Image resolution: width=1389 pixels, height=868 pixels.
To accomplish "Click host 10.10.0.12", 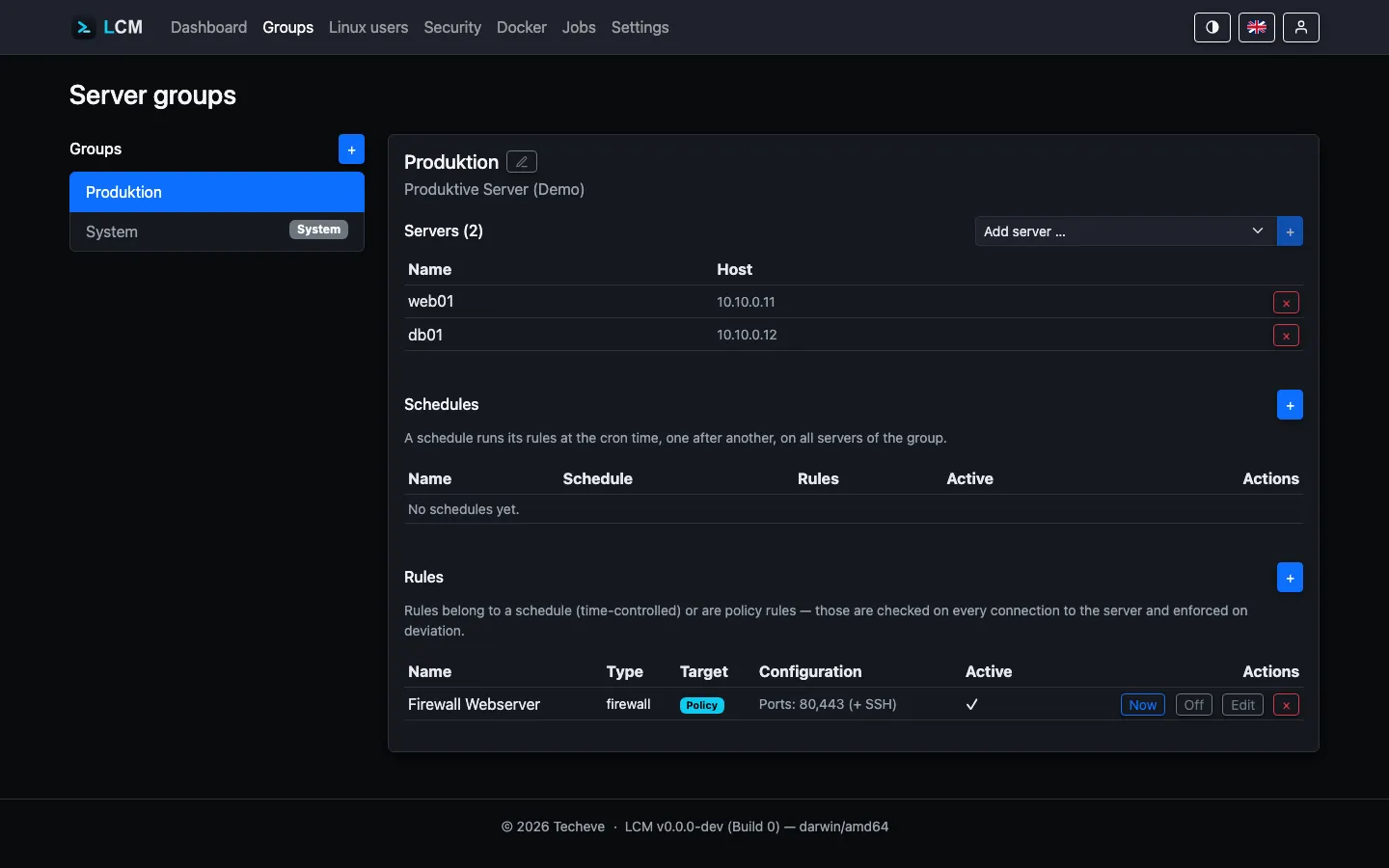I will click(x=747, y=335).
